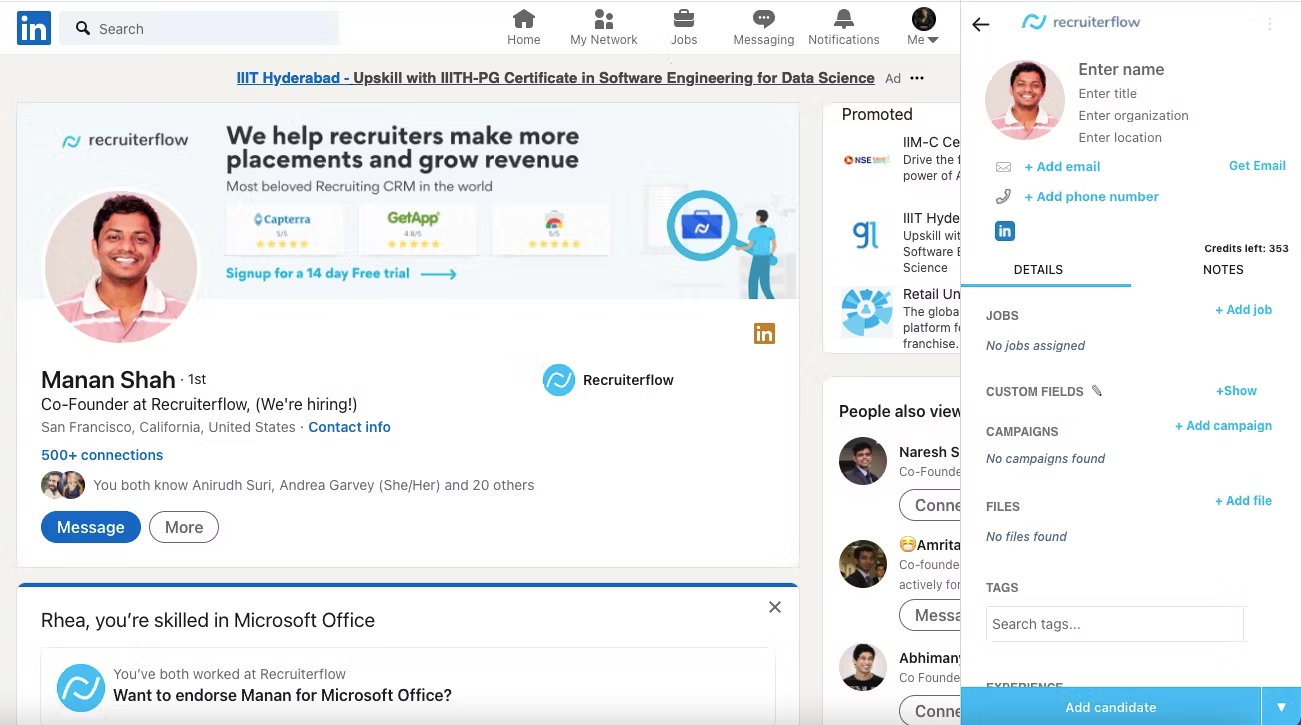This screenshot has width=1301, height=725.
Task: Click + Add campaign link
Action: [1223, 426]
